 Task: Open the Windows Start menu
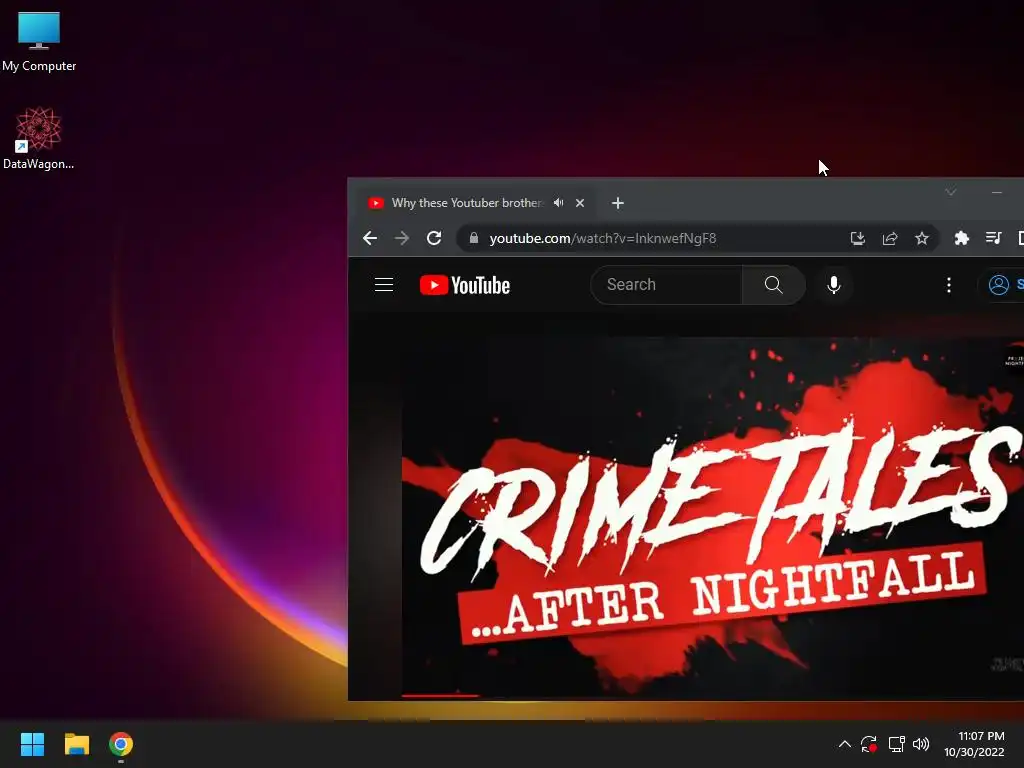(x=32, y=744)
